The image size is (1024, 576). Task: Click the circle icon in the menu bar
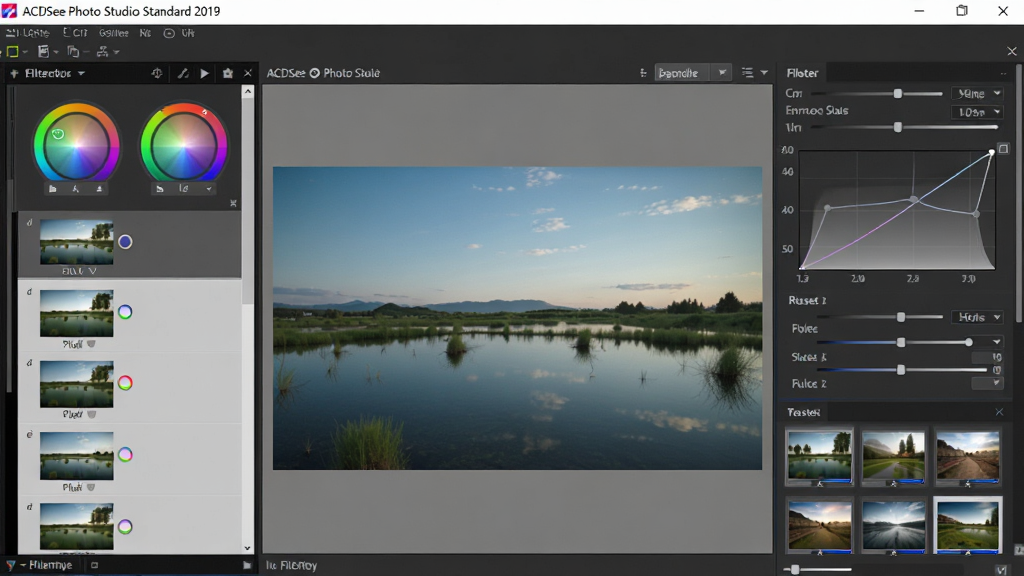(168, 33)
